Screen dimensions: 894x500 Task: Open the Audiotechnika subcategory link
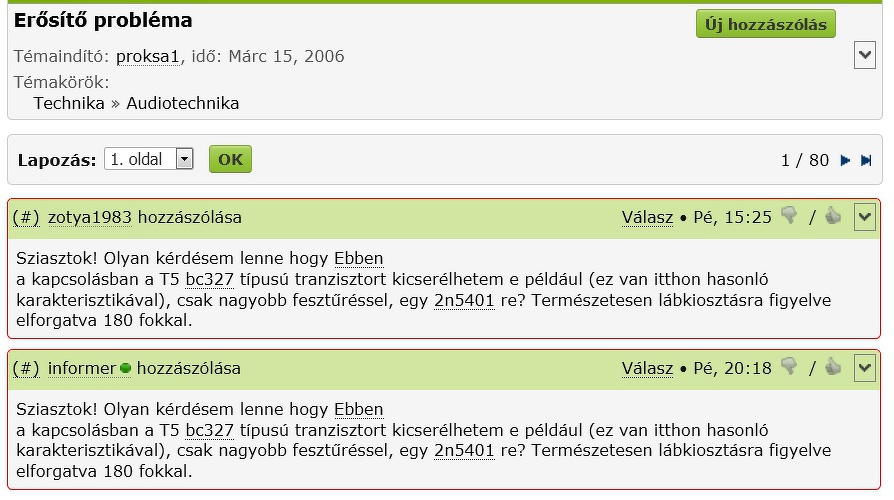click(x=183, y=103)
